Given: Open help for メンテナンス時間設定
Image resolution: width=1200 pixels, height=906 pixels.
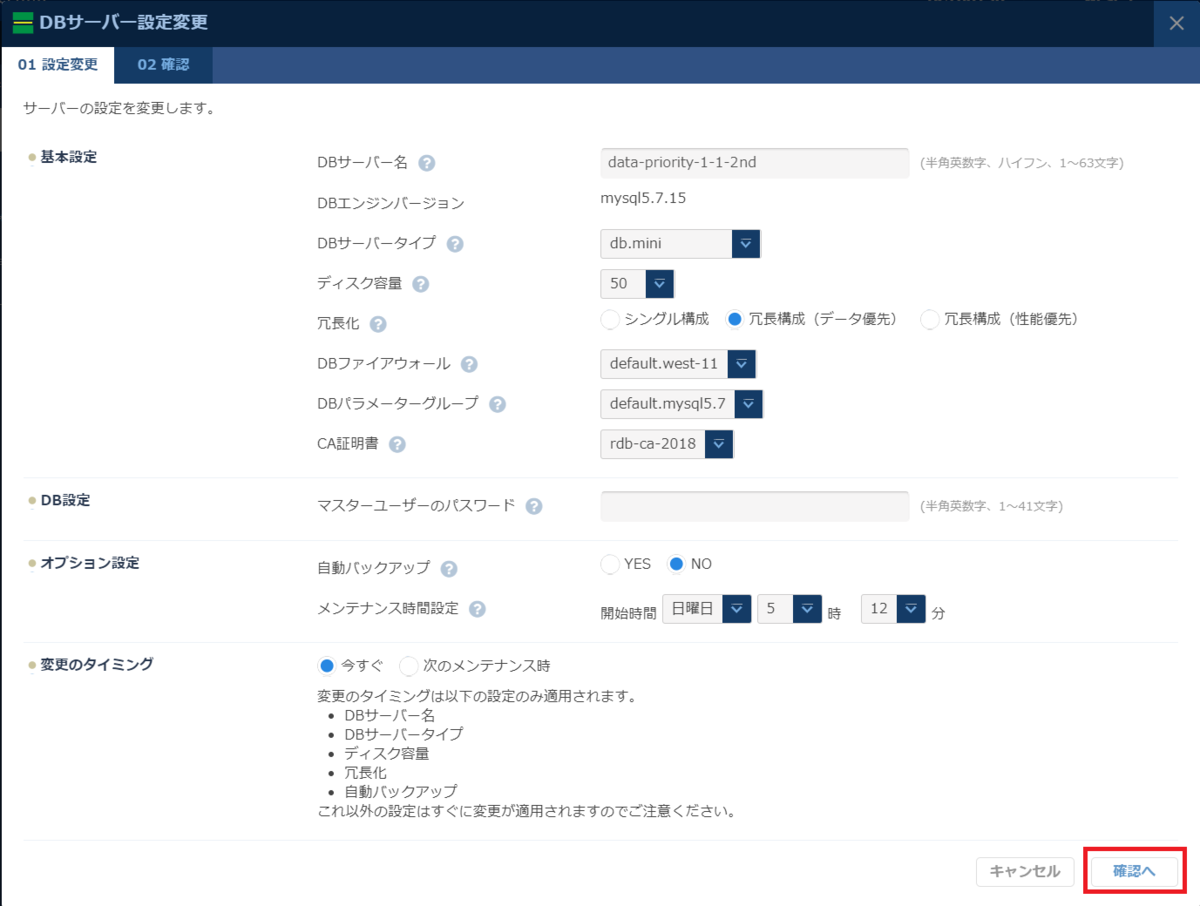Looking at the screenshot, I should pyautogui.click(x=478, y=608).
